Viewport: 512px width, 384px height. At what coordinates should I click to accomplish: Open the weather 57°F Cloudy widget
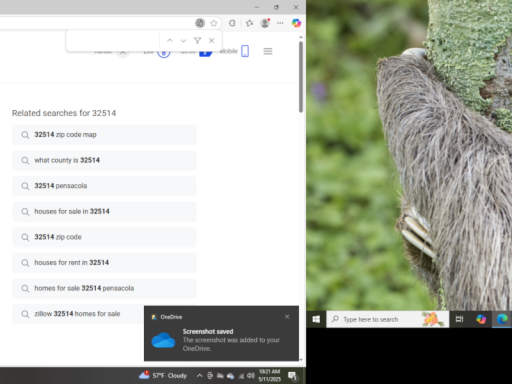point(163,376)
